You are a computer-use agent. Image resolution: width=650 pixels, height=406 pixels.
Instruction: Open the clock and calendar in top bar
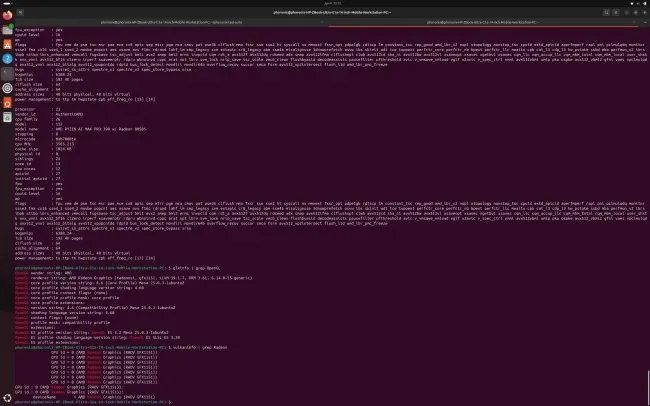pos(332,3)
